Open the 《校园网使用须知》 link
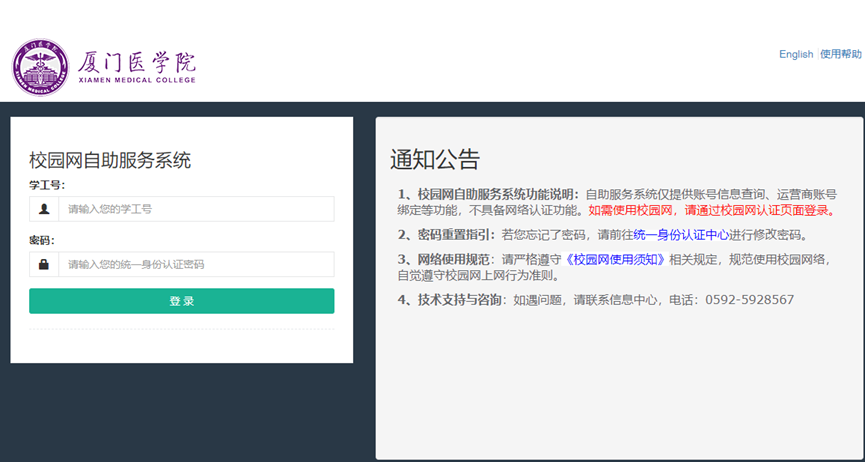The height and width of the screenshot is (462, 865). click(615, 259)
